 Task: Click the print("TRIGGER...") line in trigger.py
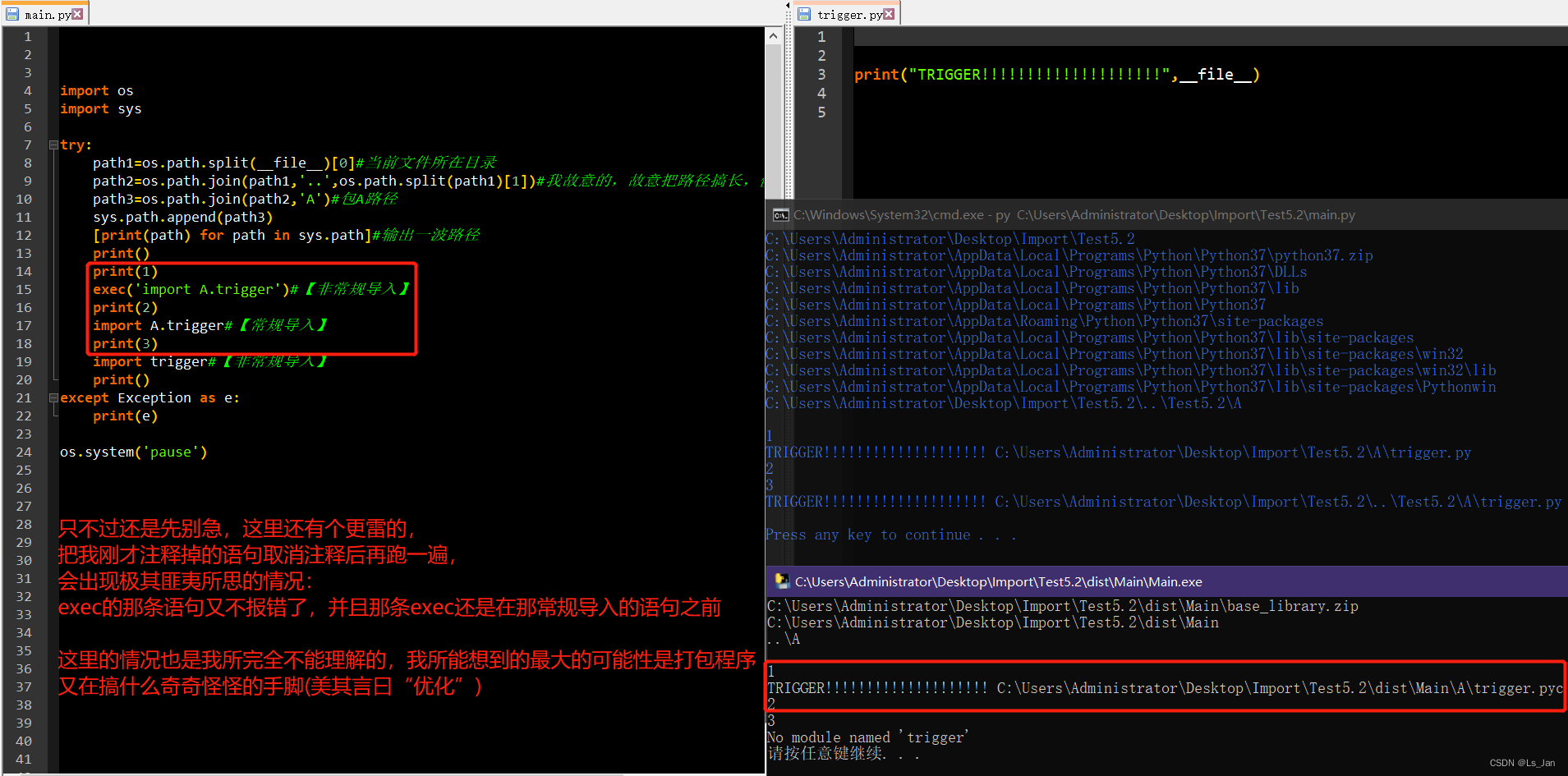(x=1055, y=74)
